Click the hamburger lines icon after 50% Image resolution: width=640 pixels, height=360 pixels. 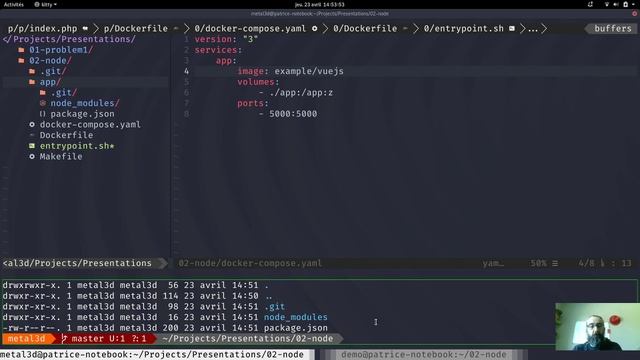555,263
